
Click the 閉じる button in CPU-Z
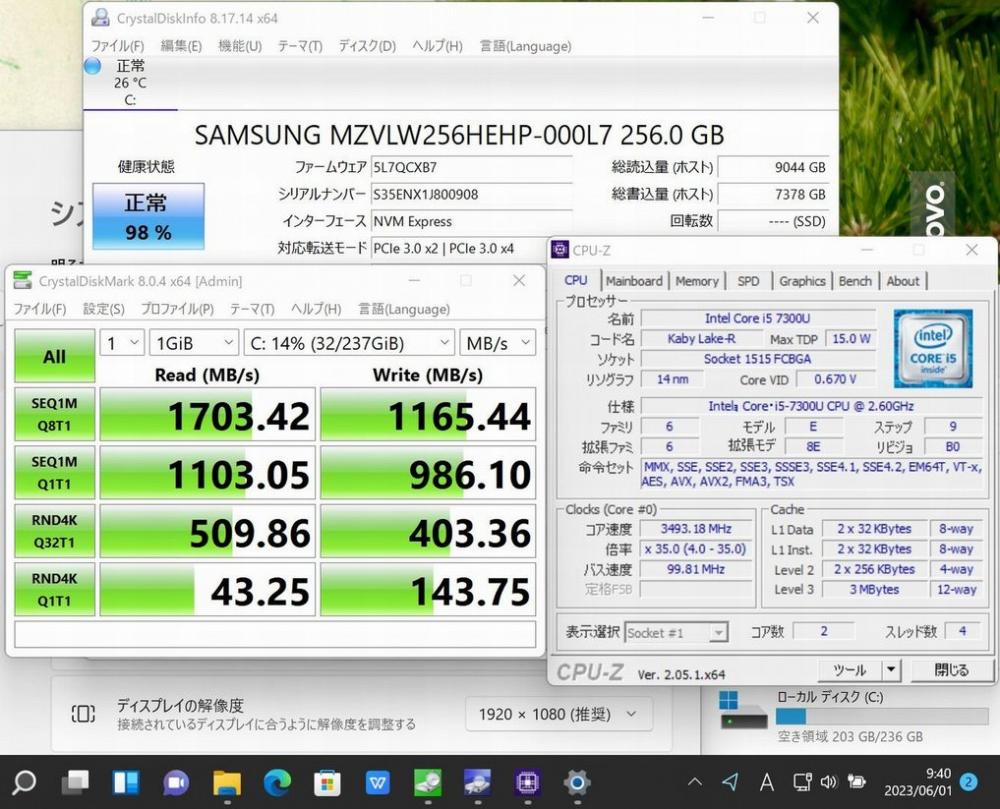tap(952, 670)
